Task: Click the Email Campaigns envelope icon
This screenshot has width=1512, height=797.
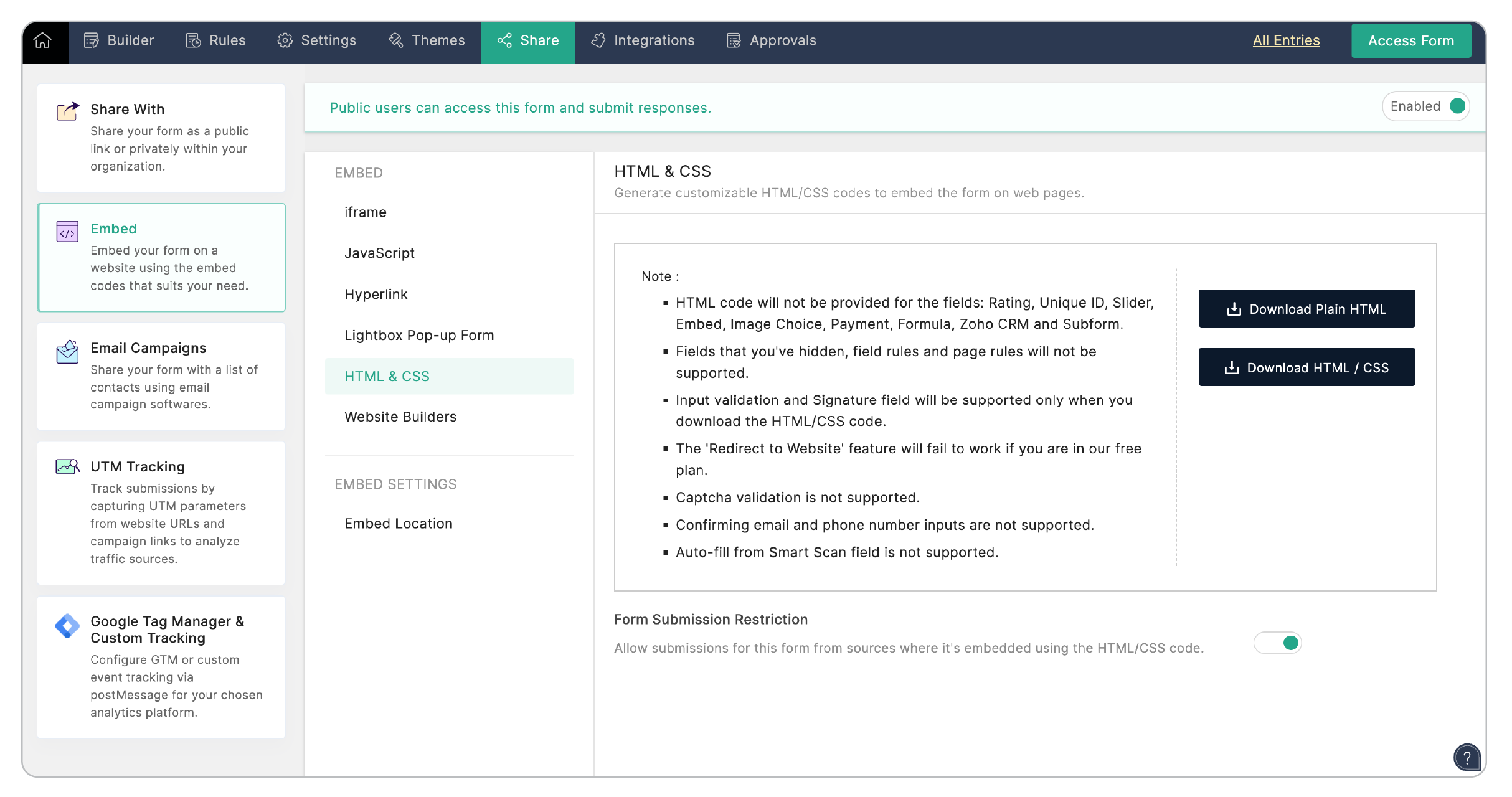Action: click(67, 352)
